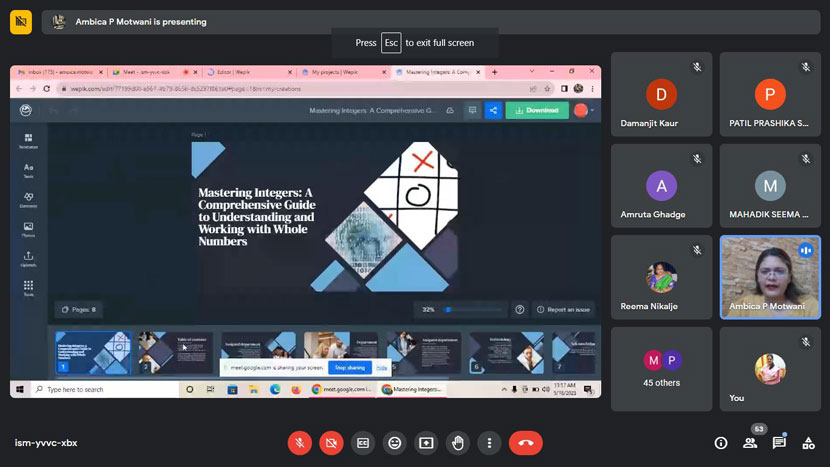Switch to Mastering Integers browser tab
This screenshot has width=830, height=467.
[x=437, y=72]
